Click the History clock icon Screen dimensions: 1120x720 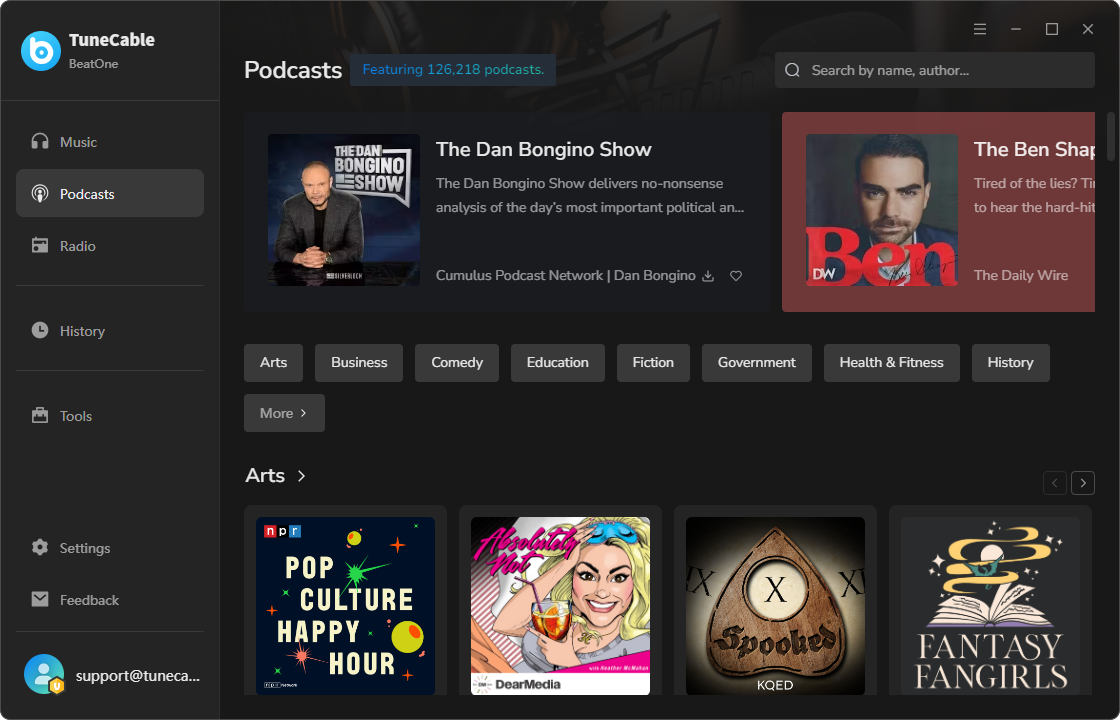[40, 330]
